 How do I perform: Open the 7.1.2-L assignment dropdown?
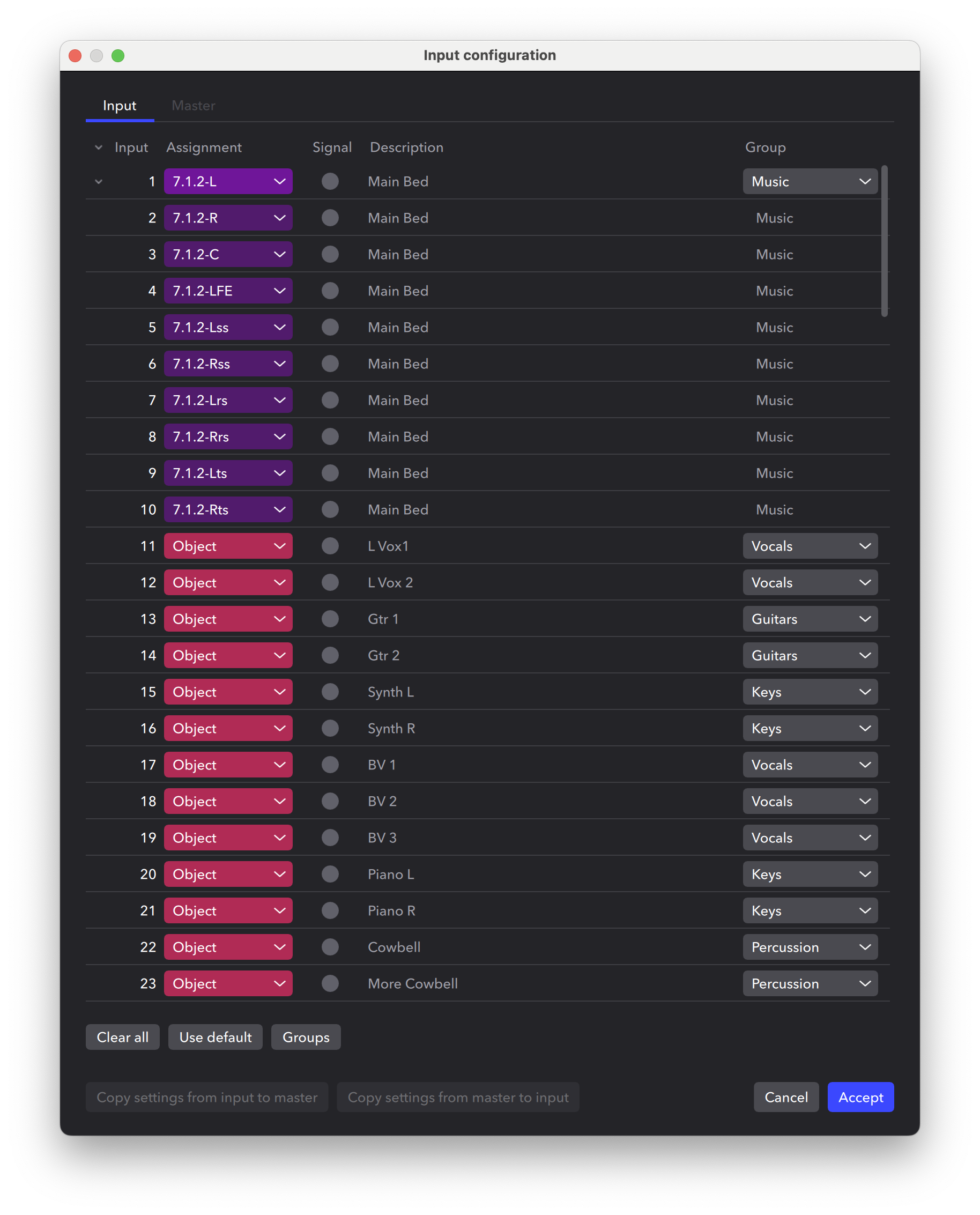[x=228, y=181]
